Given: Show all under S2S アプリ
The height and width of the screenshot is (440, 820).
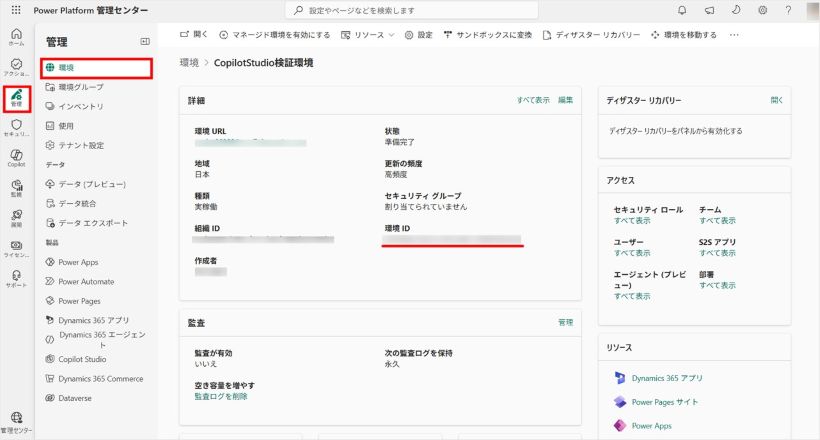Looking at the screenshot, I should coord(717,253).
